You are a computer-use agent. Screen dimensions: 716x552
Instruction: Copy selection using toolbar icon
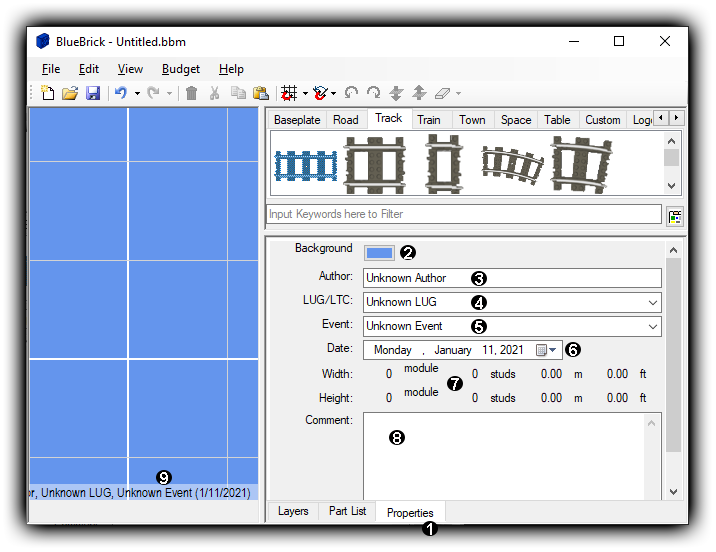[x=238, y=93]
